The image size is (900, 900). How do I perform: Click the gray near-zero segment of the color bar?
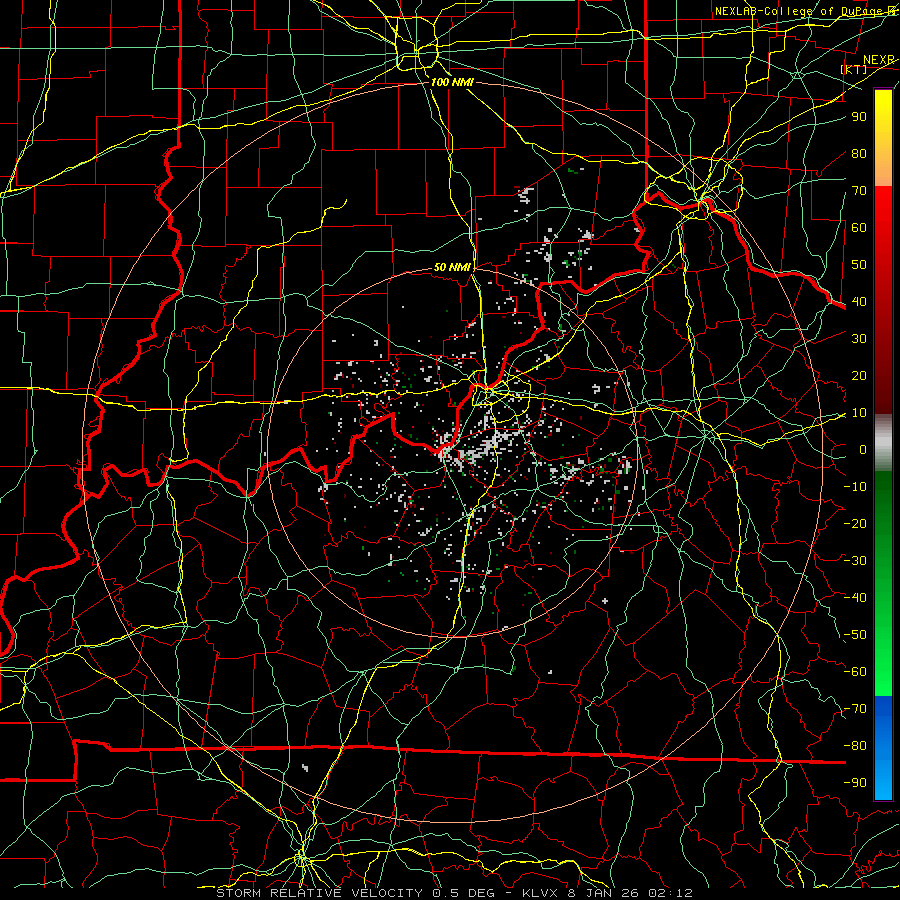(883, 443)
